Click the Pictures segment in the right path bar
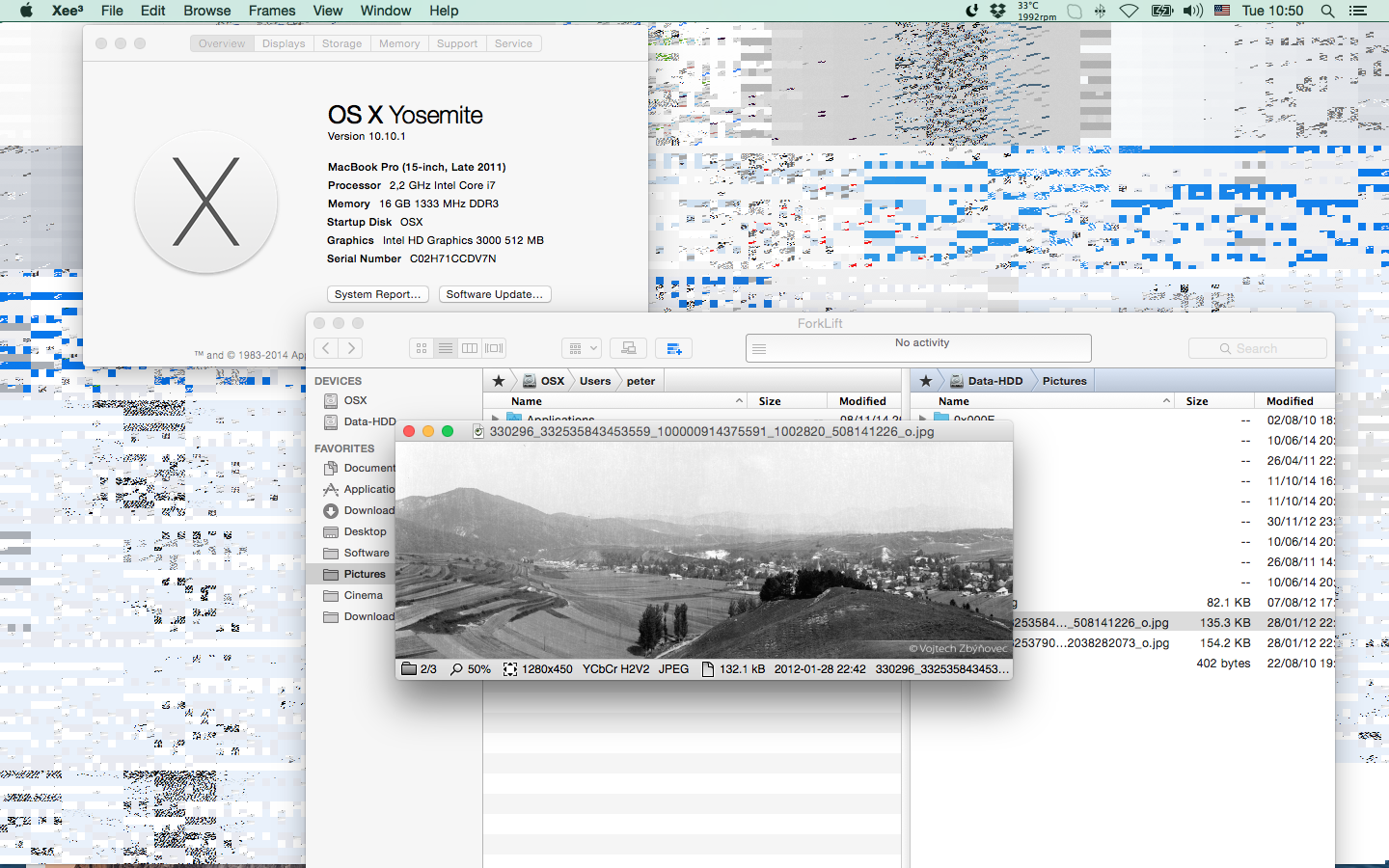Image resolution: width=1389 pixels, height=868 pixels. pyautogui.click(x=1064, y=381)
